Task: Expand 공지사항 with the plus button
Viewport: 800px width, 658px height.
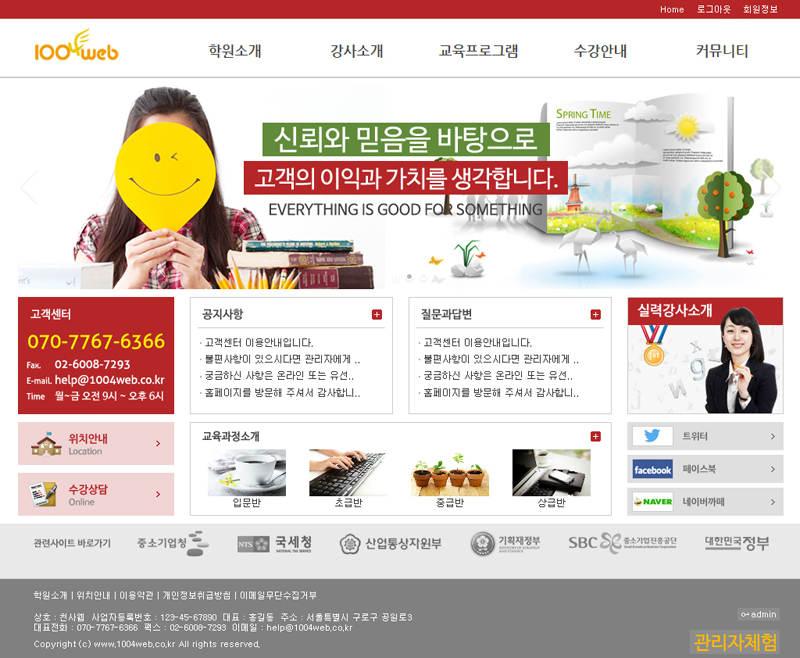Action: 377,315
